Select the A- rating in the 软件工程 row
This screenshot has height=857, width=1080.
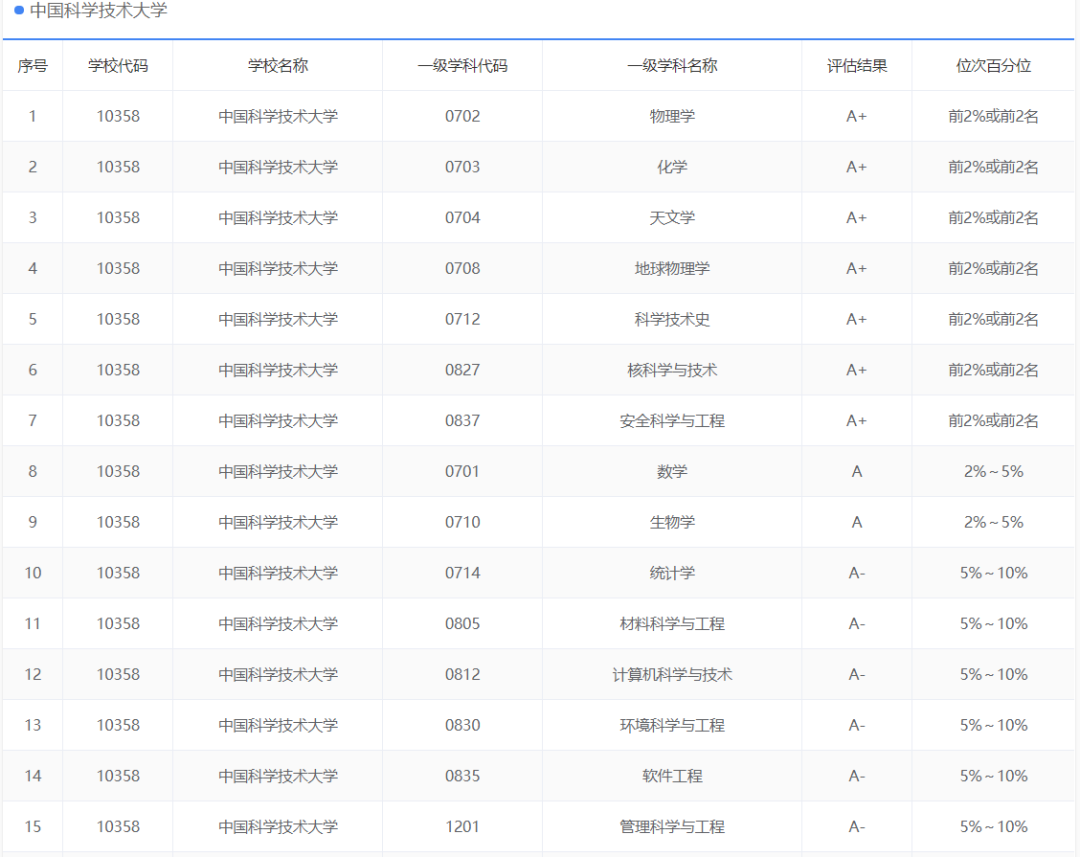[857, 776]
